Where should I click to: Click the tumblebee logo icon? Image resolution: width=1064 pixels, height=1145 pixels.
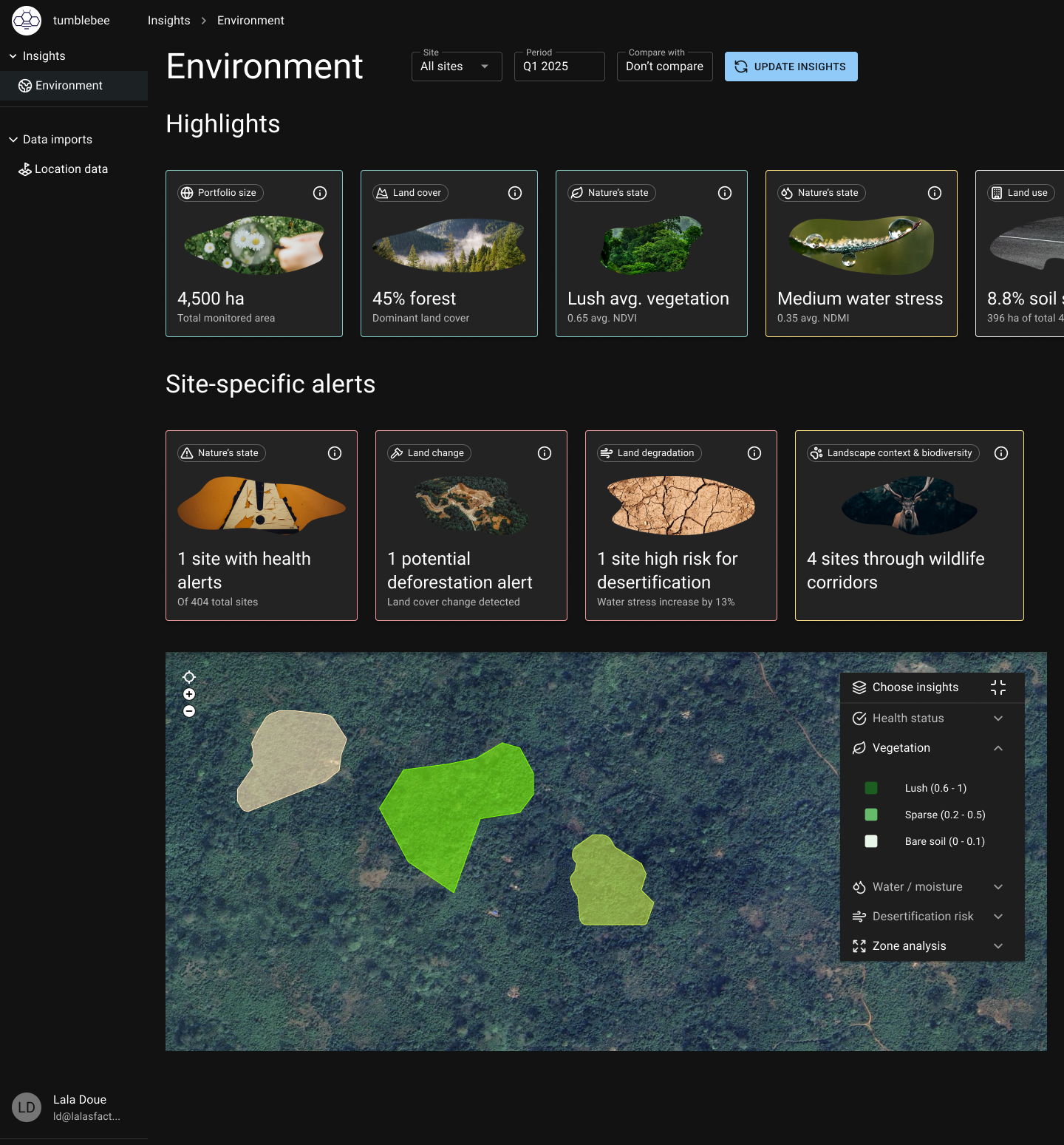(x=27, y=21)
